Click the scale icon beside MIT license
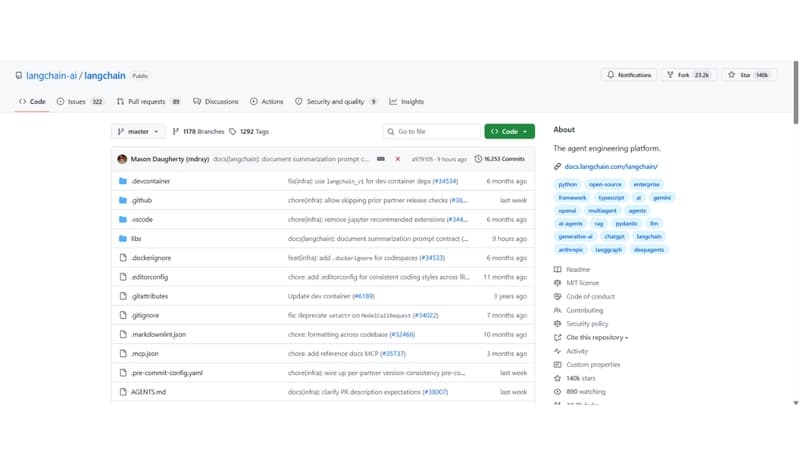Viewport: 800px width, 450px height. tap(557, 283)
